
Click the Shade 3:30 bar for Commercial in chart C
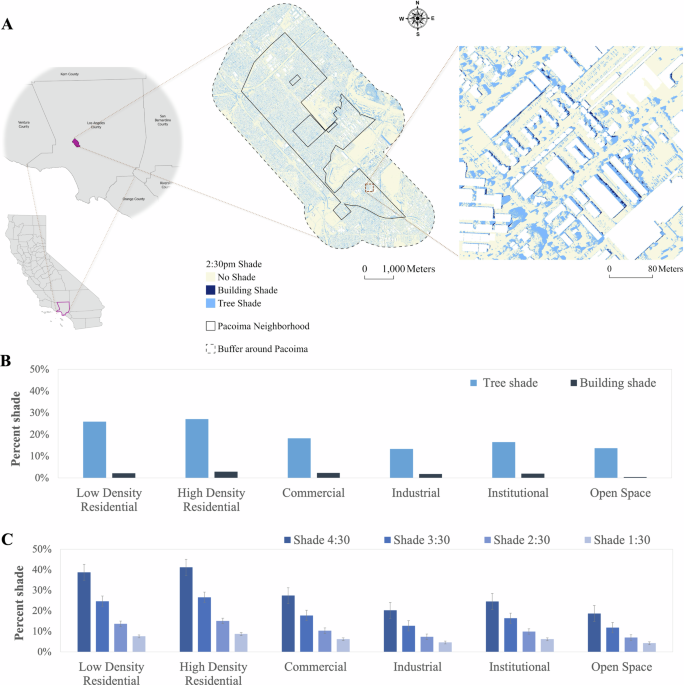(x=307, y=633)
